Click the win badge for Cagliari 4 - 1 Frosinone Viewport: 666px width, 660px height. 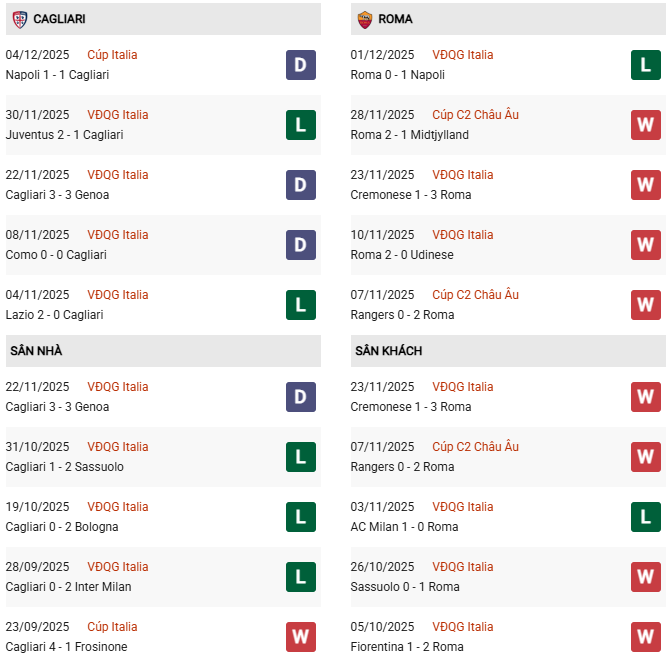[300, 637]
